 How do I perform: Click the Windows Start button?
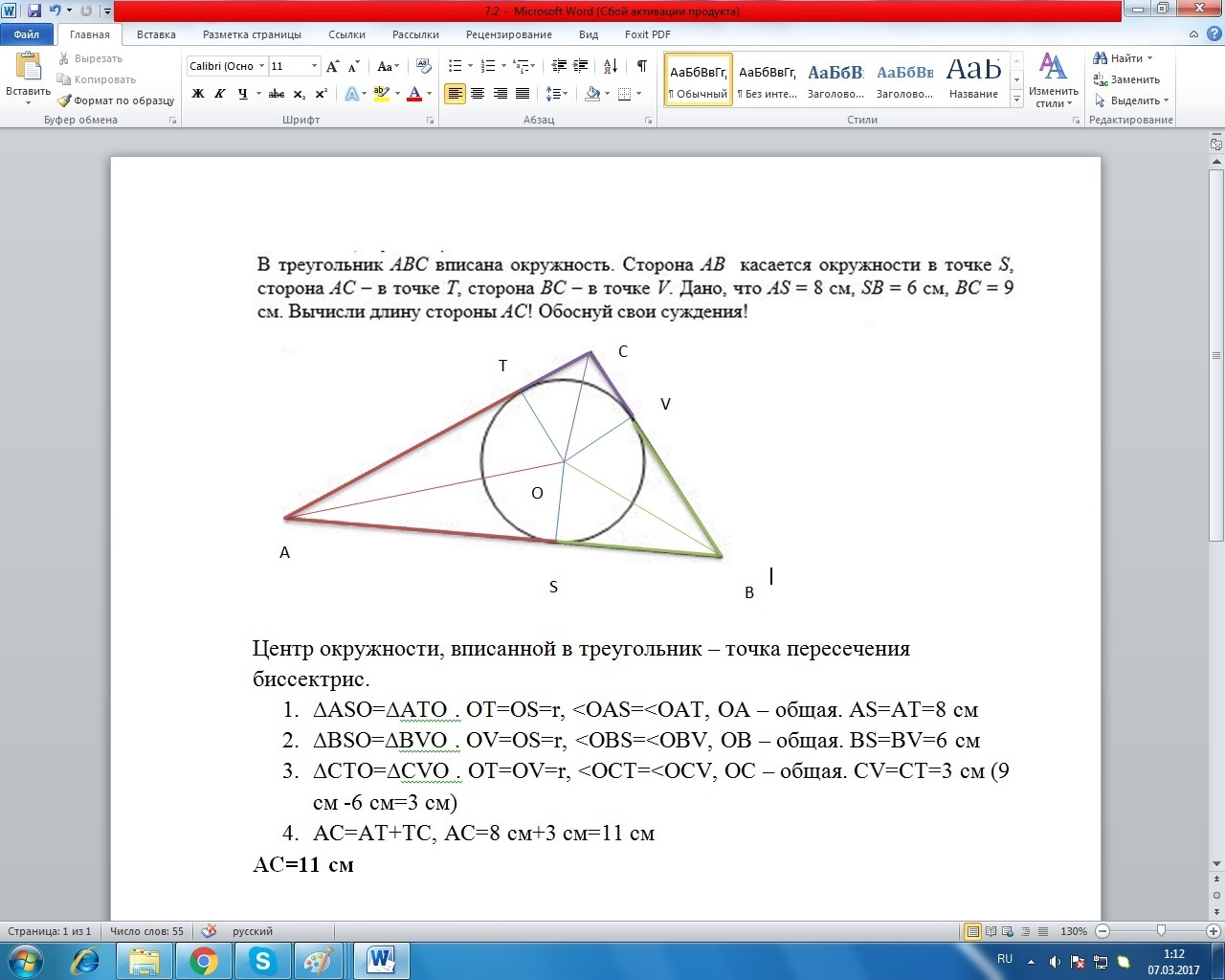click(26, 960)
